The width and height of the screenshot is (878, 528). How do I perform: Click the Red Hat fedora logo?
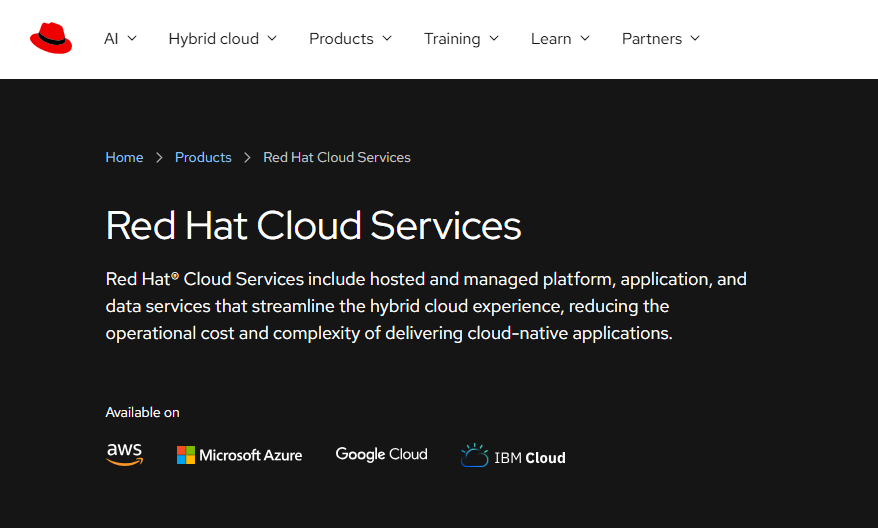[x=51, y=38]
